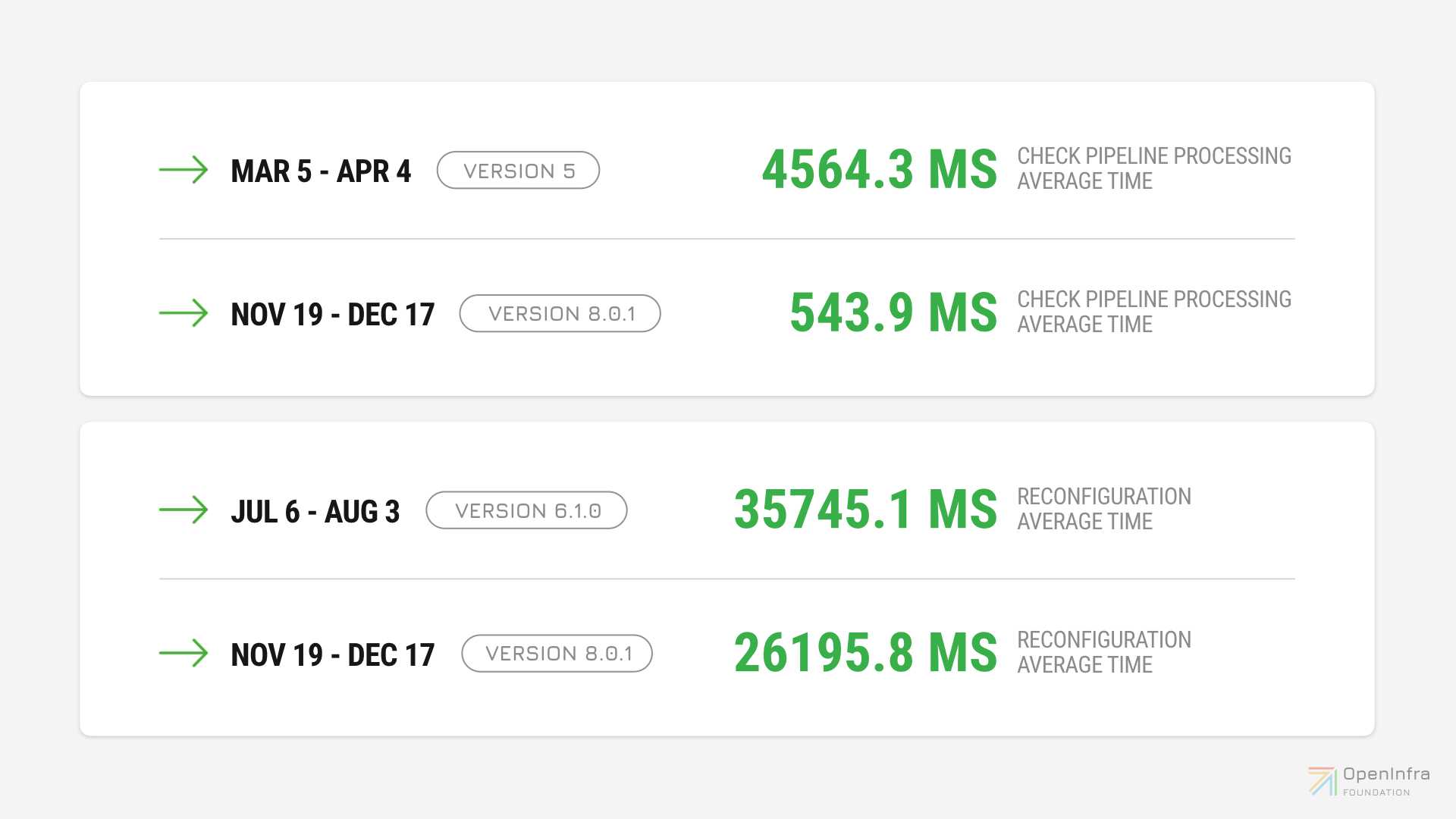This screenshot has height=819, width=1456.
Task: Click the 26195.8 MS value
Action: coord(866,652)
